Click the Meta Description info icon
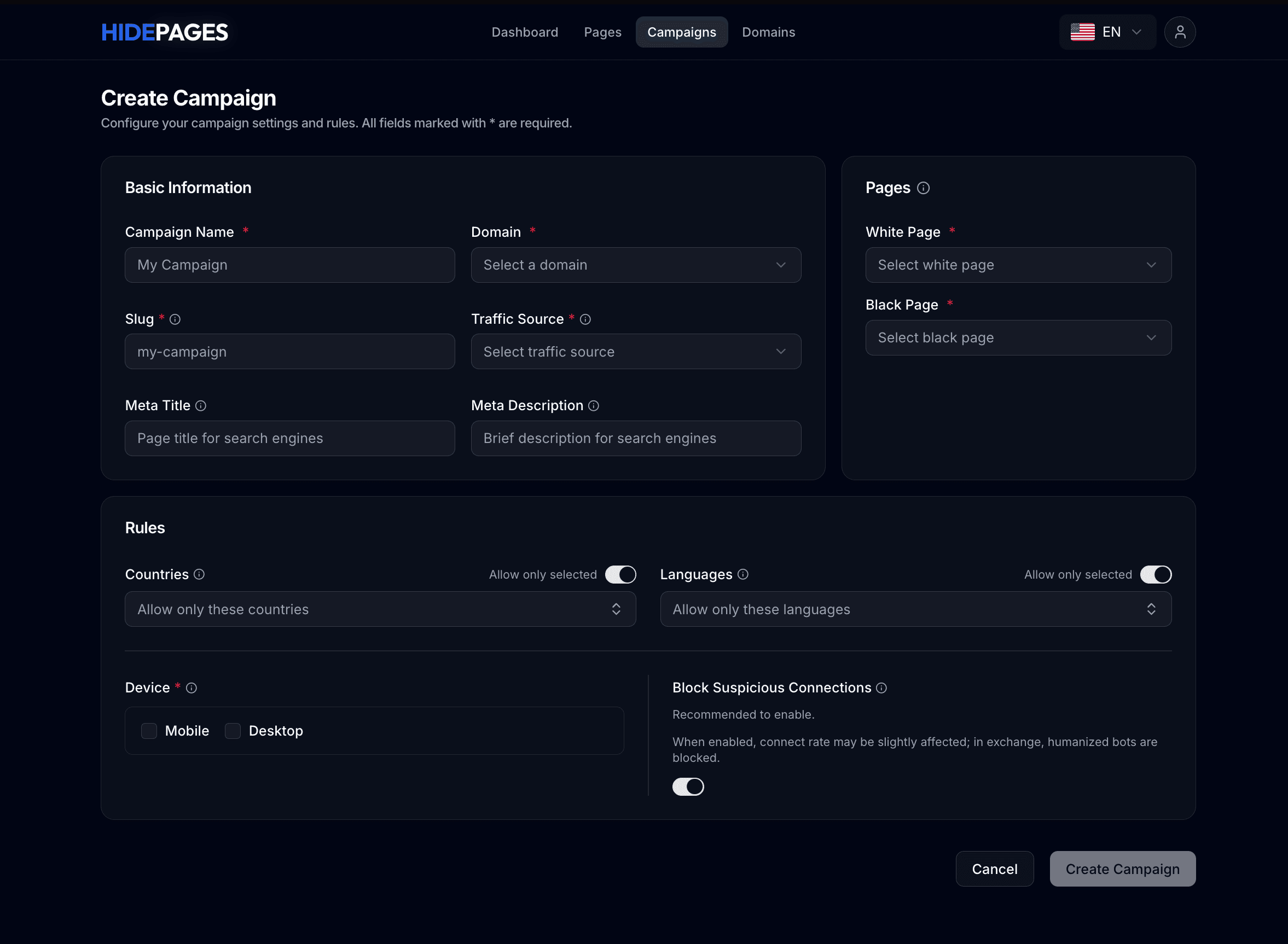 point(594,406)
